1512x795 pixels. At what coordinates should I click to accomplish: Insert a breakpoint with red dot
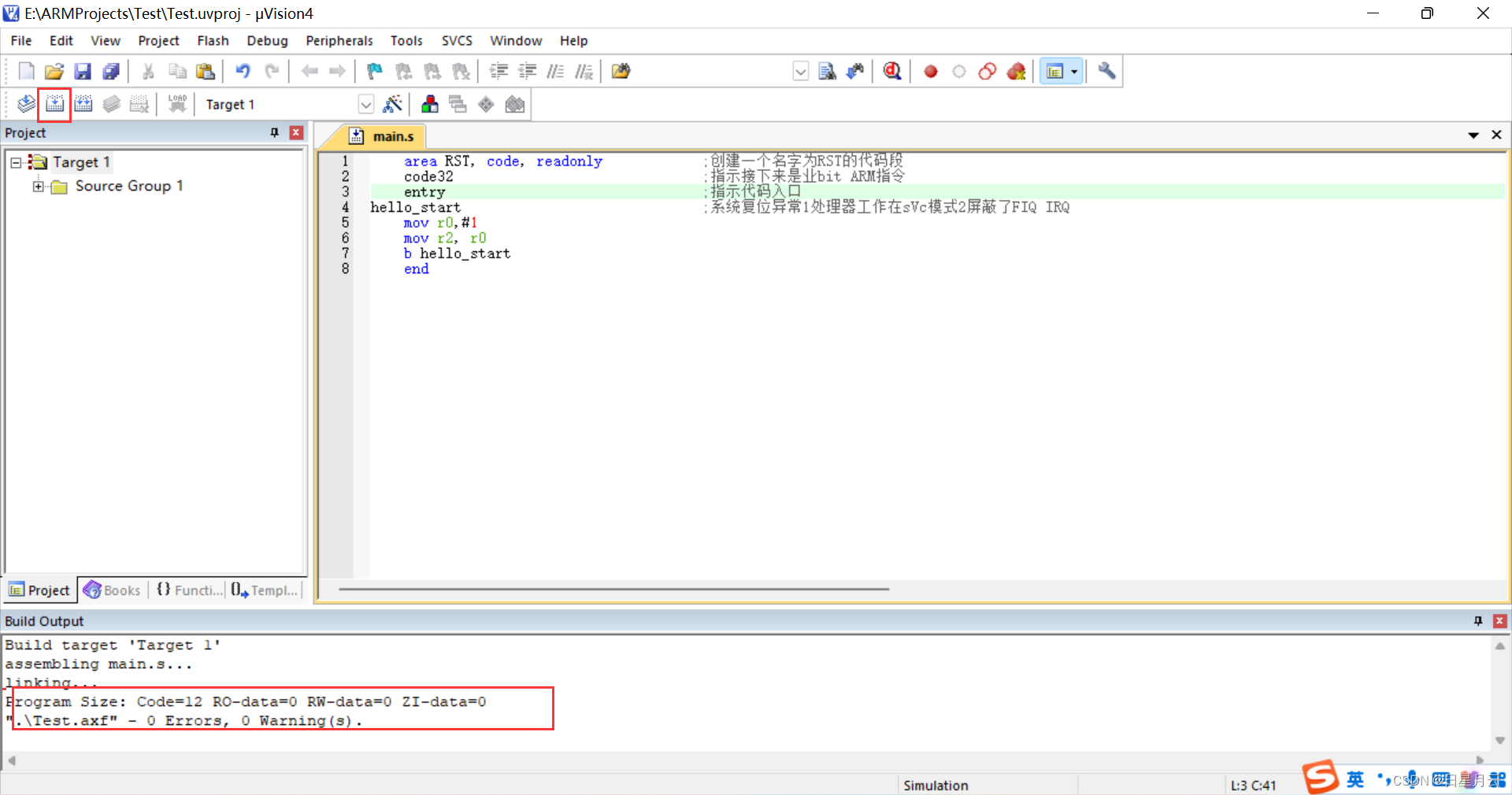pyautogui.click(x=931, y=72)
